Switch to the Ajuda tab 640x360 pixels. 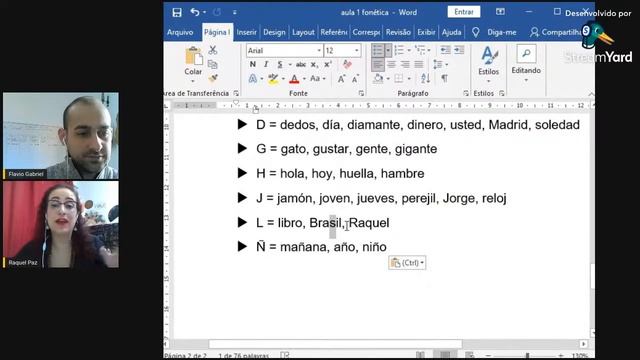point(451,32)
